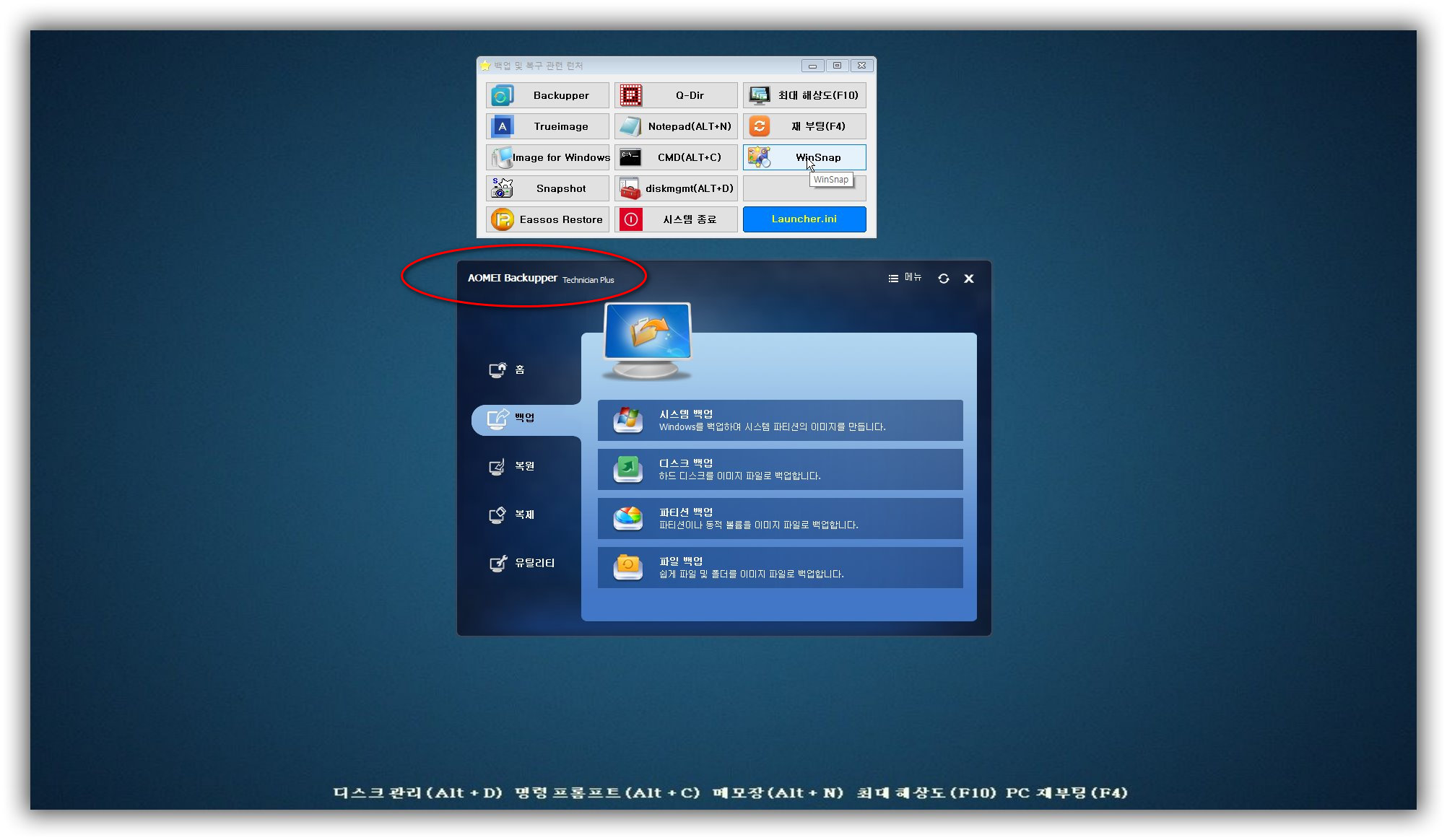Click the CMD black console icon

tap(630, 157)
